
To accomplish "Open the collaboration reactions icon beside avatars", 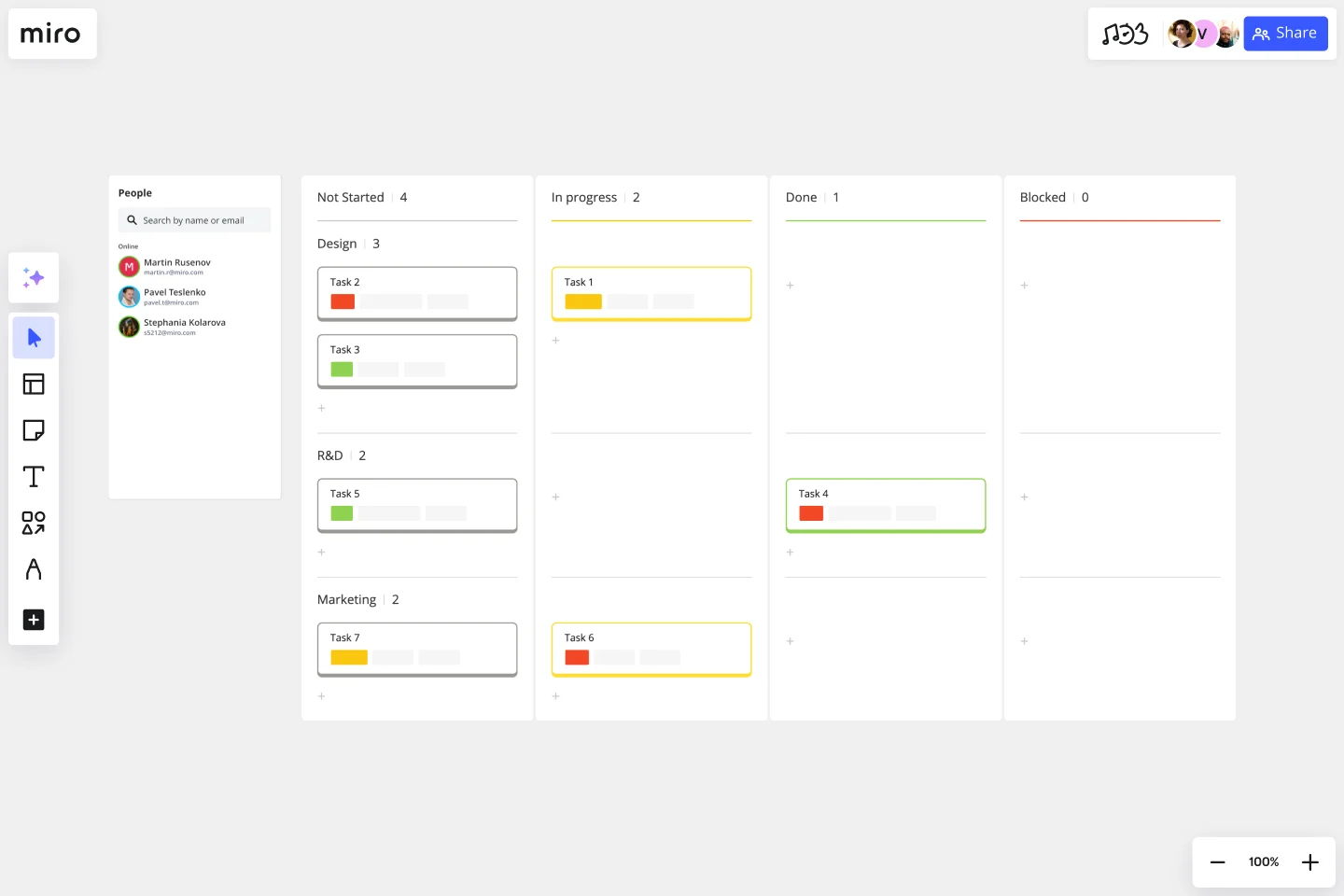I will 1125,35.
